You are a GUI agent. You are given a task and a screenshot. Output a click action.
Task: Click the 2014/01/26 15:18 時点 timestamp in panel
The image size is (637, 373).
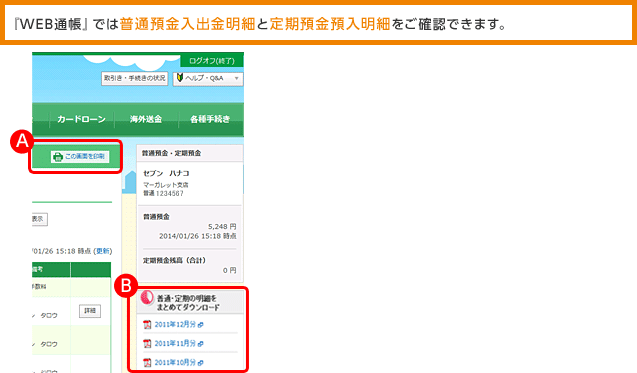click(197, 236)
